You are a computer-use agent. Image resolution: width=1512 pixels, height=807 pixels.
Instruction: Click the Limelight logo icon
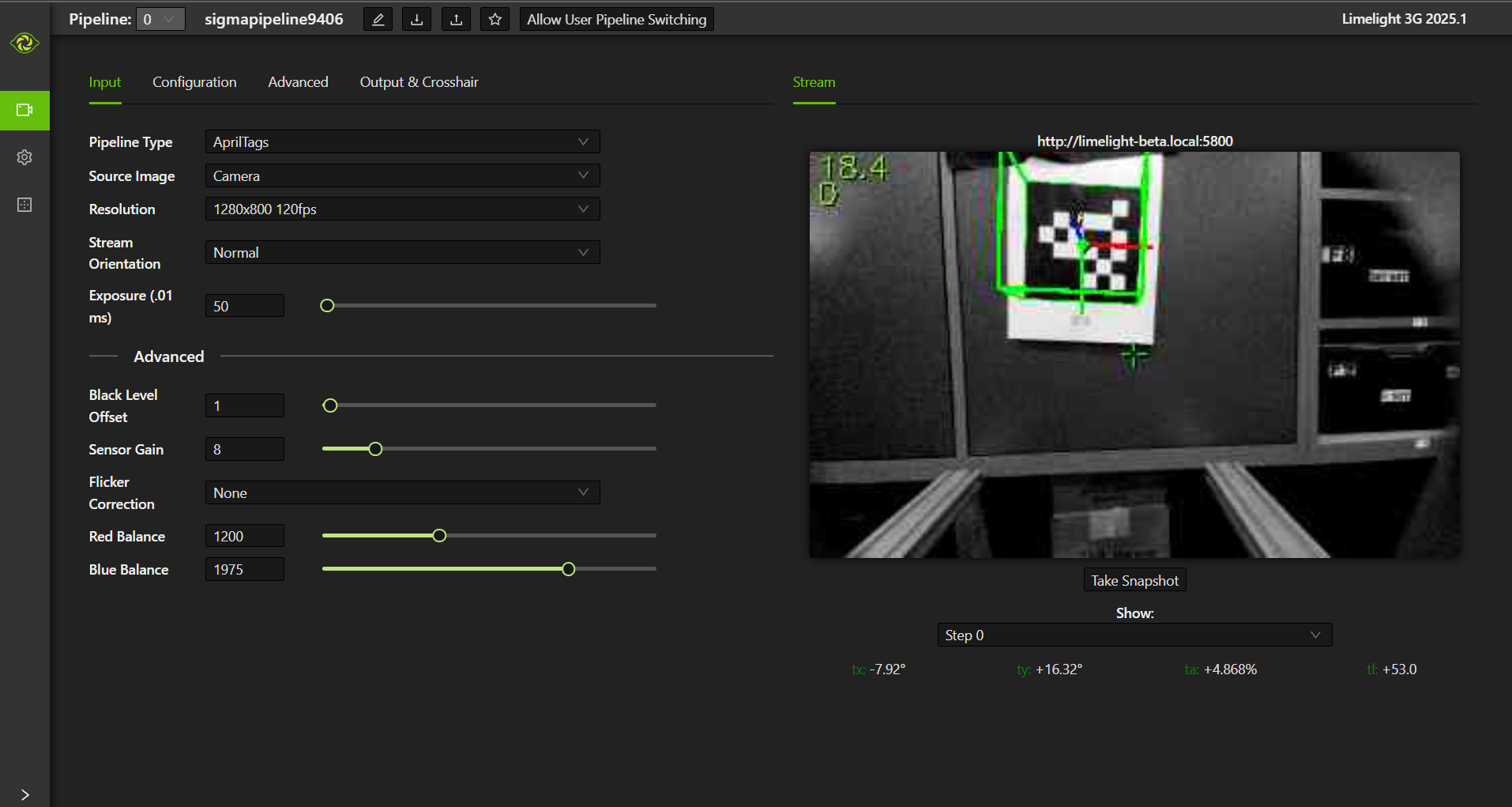click(24, 43)
